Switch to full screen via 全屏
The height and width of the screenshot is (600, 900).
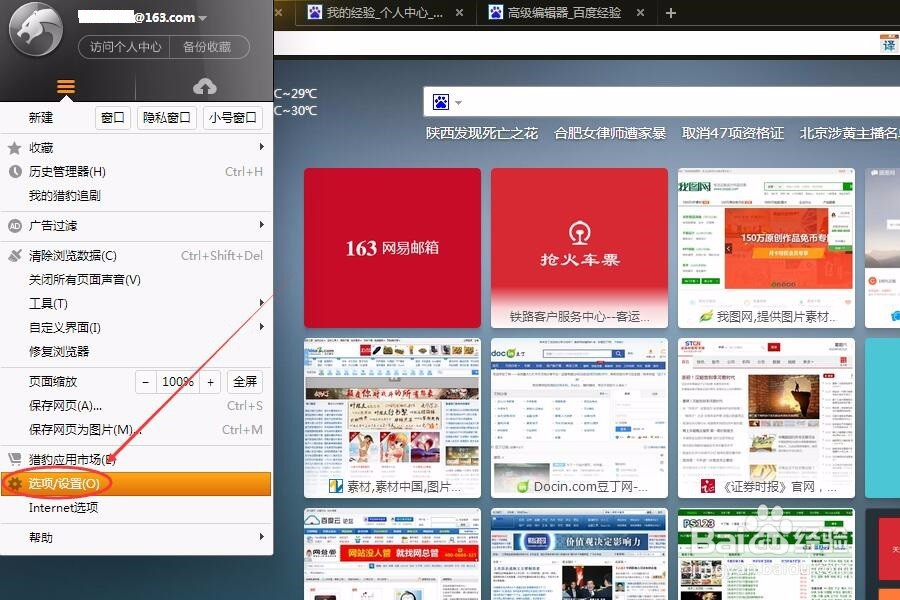click(x=246, y=381)
